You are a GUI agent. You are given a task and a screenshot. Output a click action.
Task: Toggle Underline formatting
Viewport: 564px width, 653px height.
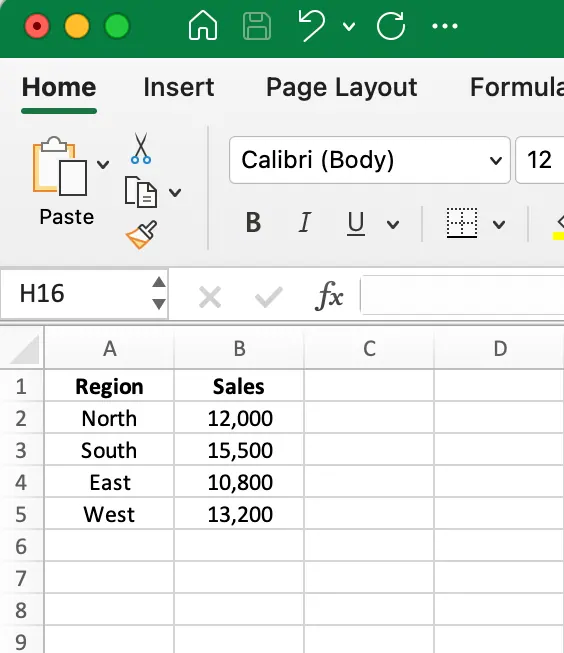tap(356, 224)
